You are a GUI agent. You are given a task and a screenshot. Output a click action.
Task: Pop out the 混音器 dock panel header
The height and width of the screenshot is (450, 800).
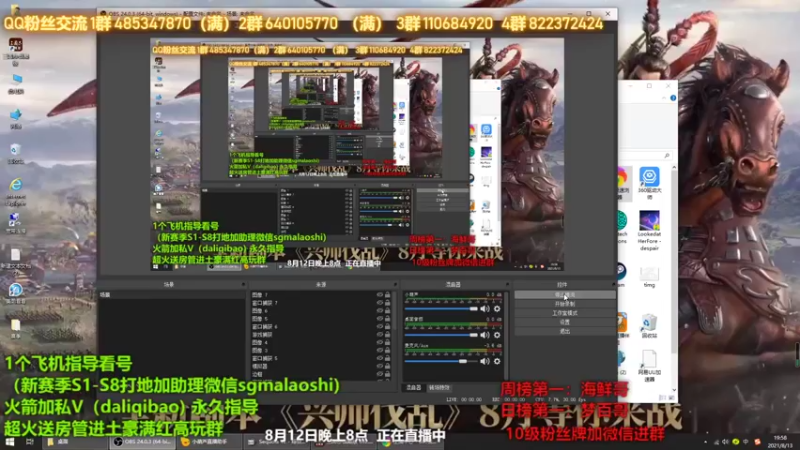click(x=507, y=284)
